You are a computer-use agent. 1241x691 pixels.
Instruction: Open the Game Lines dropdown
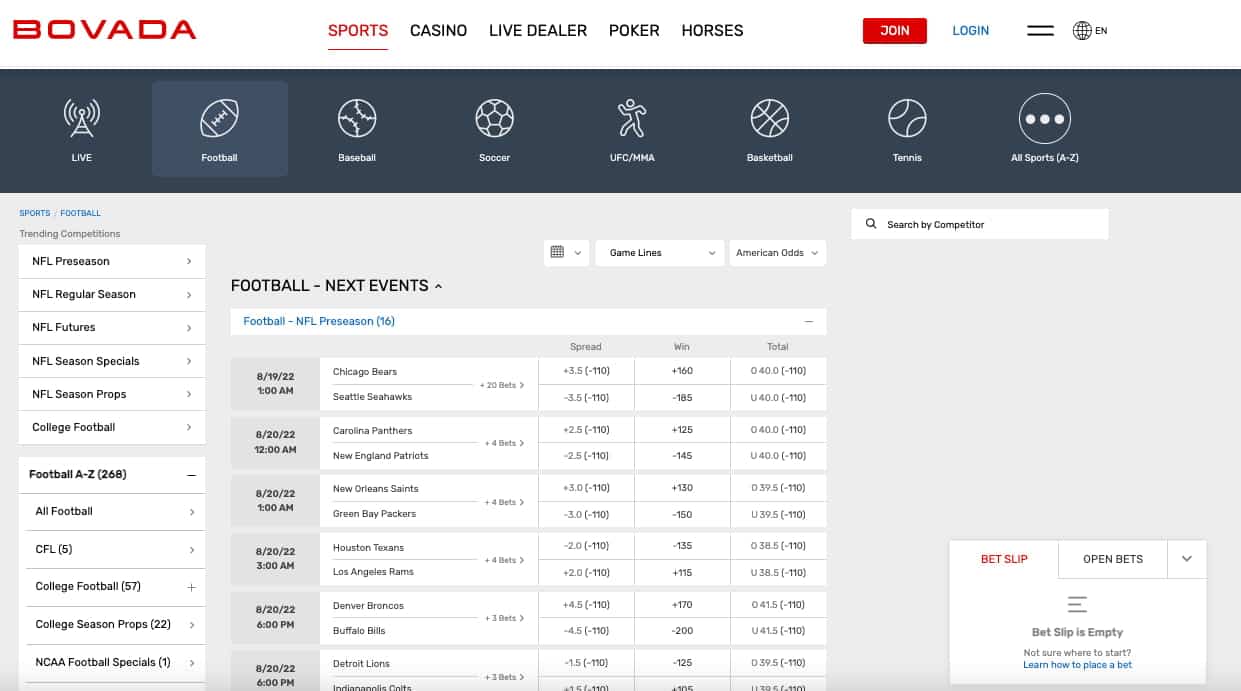point(659,253)
